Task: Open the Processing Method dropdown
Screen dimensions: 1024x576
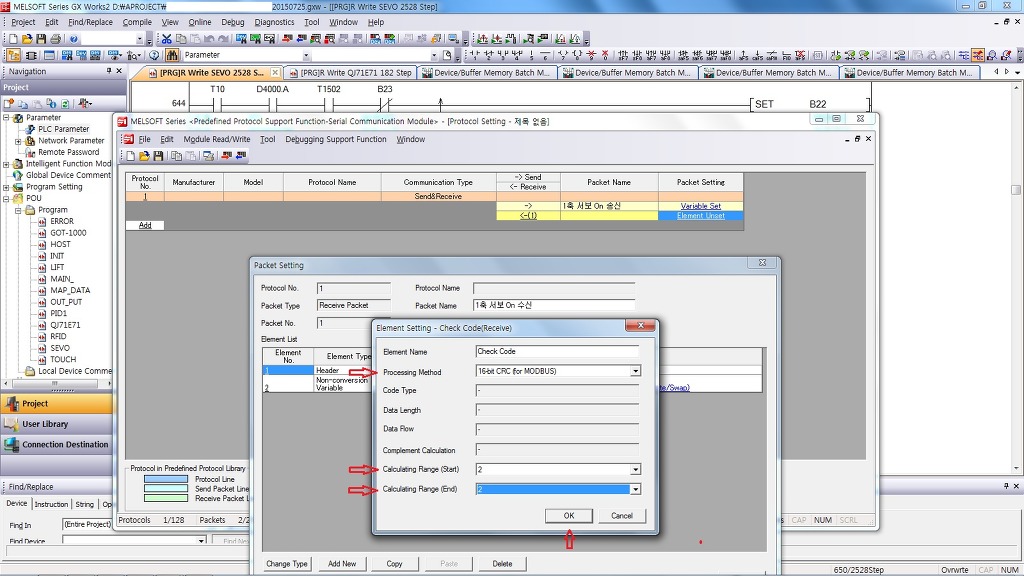Action: 635,371
